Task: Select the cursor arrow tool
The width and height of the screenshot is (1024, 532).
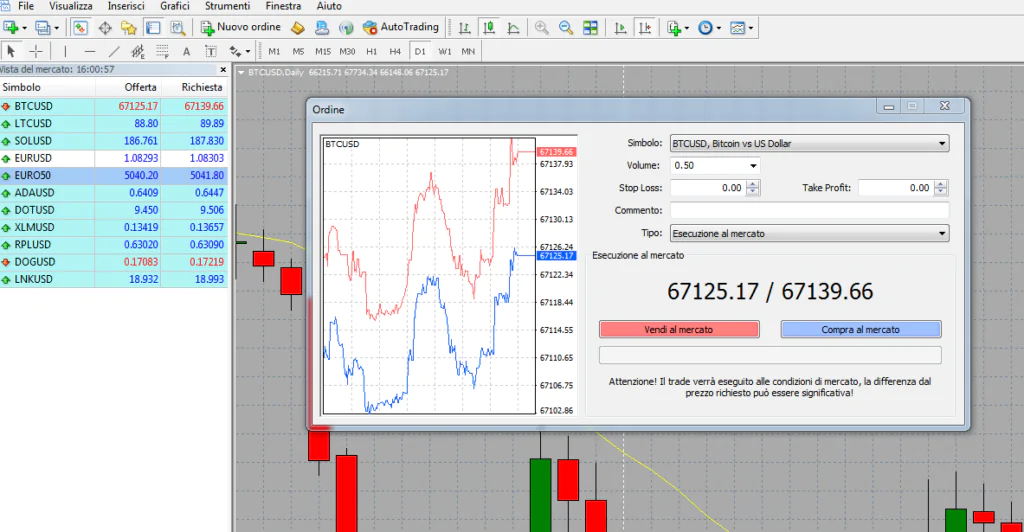Action: [x=11, y=51]
